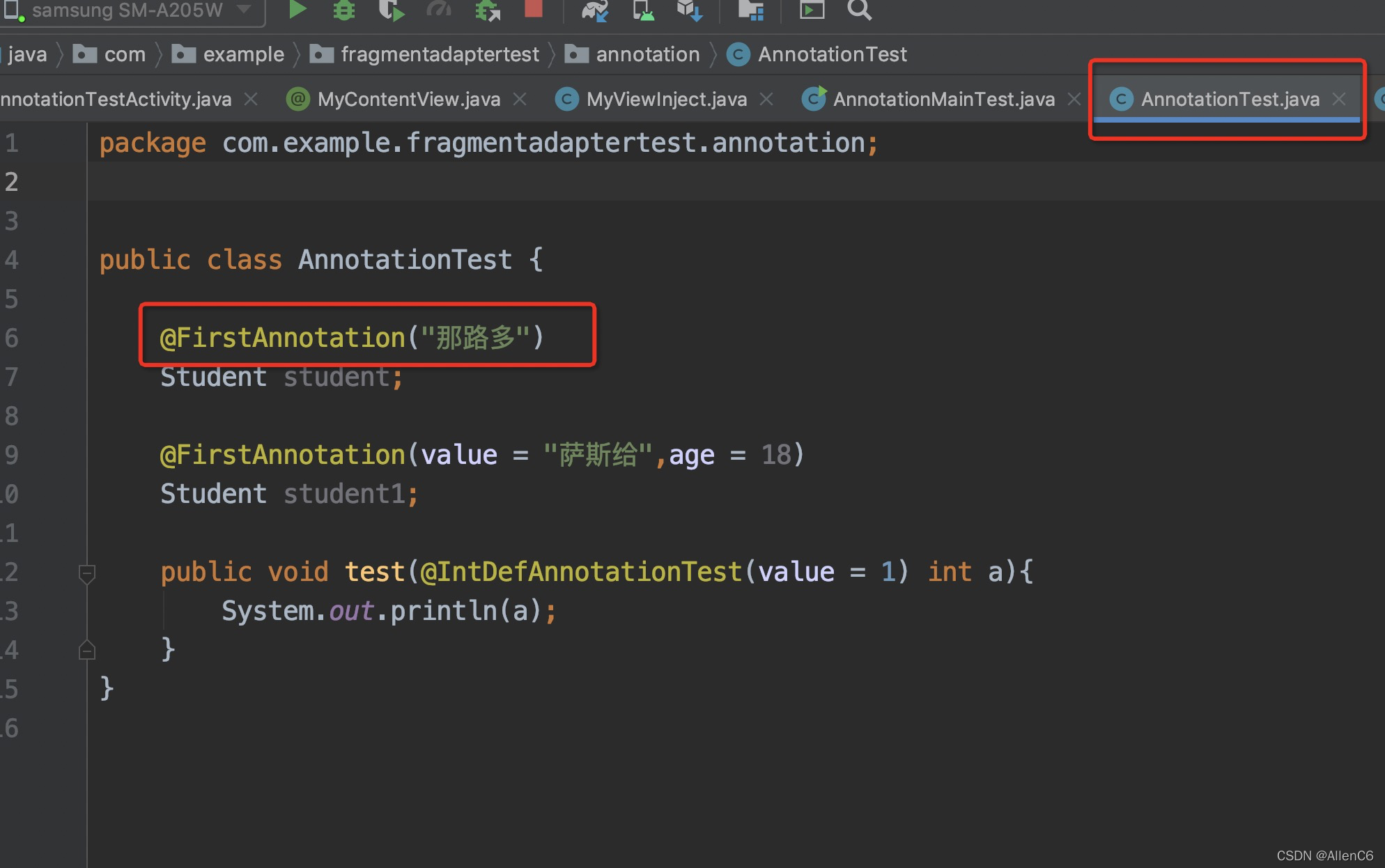Click the test method closing fold marker
Image resolution: width=1385 pixels, height=868 pixels.
[87, 650]
